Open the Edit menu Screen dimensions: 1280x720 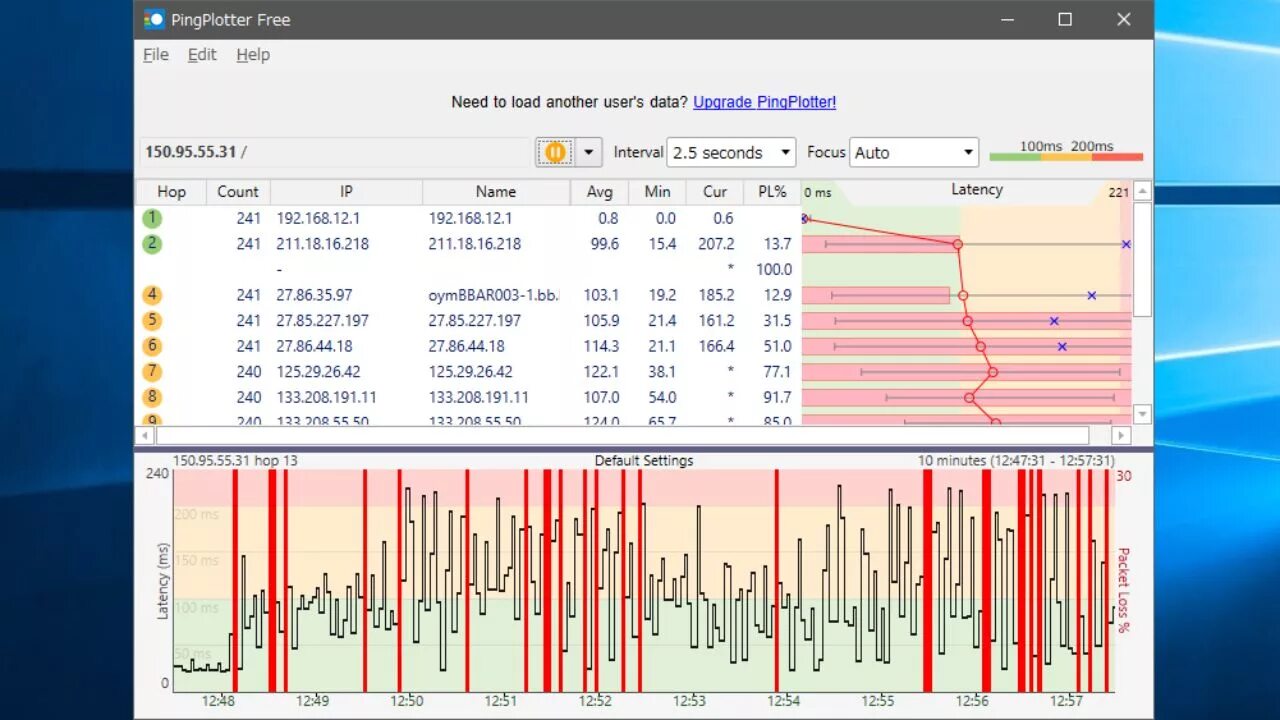(202, 55)
